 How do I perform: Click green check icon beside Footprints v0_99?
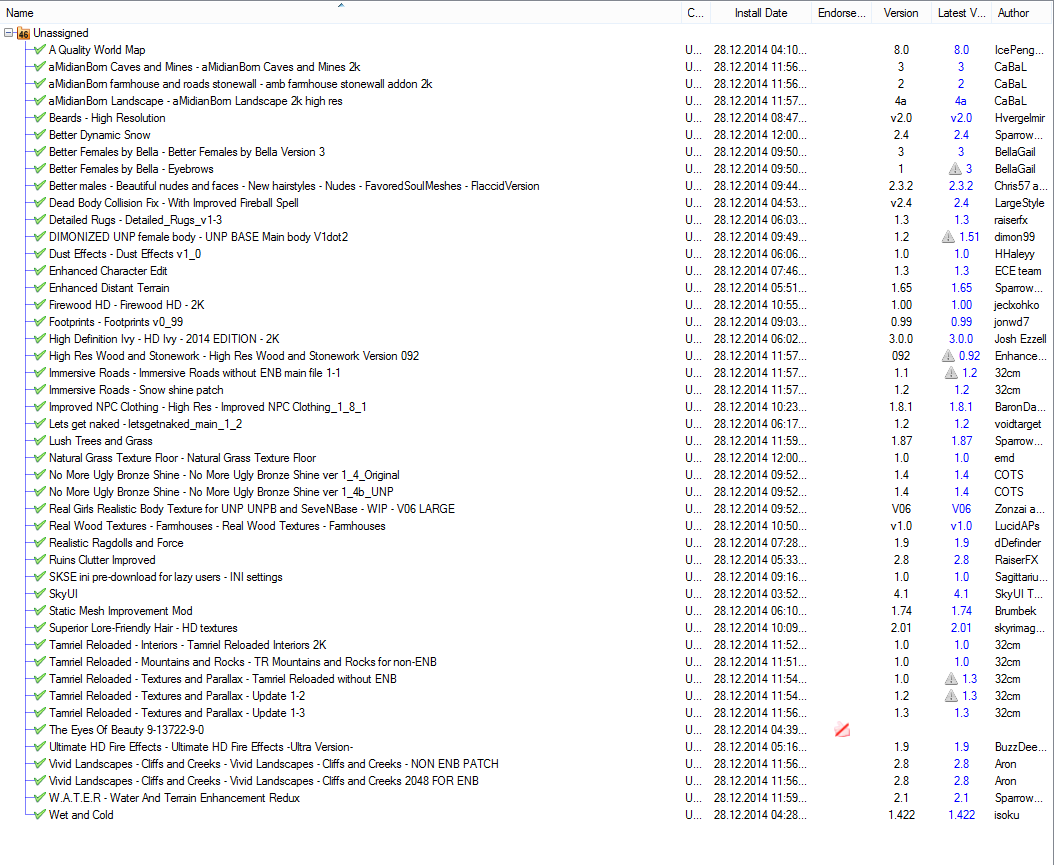click(40, 321)
